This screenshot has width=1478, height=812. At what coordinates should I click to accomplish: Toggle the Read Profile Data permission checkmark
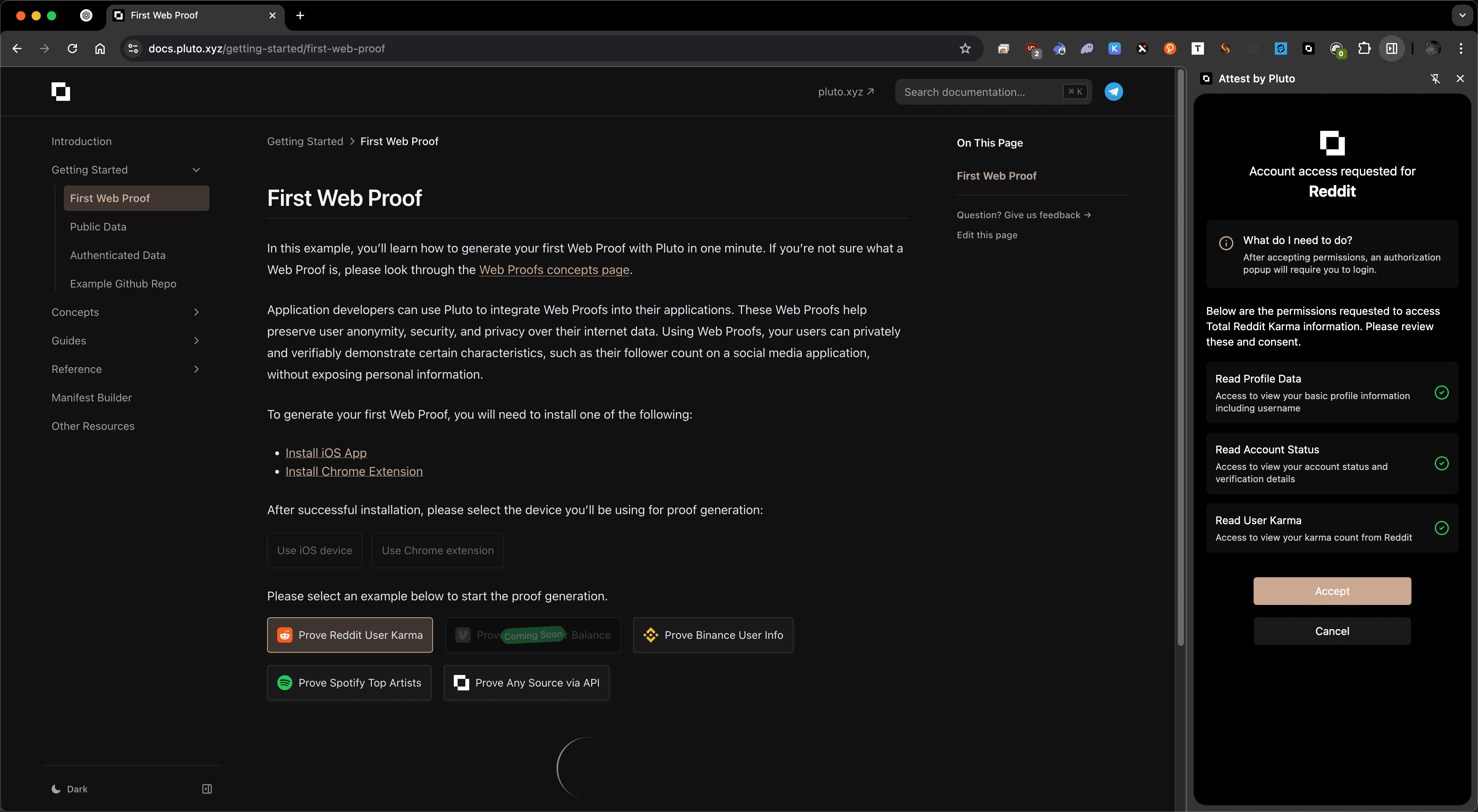click(1442, 393)
